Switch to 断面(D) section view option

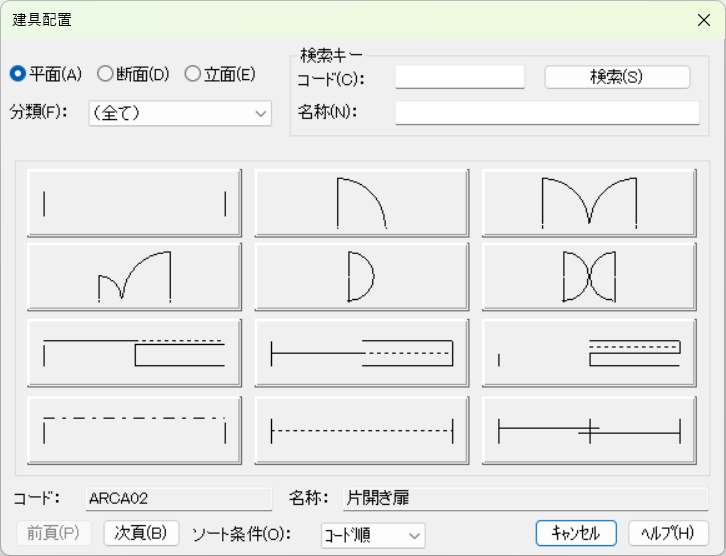point(105,73)
